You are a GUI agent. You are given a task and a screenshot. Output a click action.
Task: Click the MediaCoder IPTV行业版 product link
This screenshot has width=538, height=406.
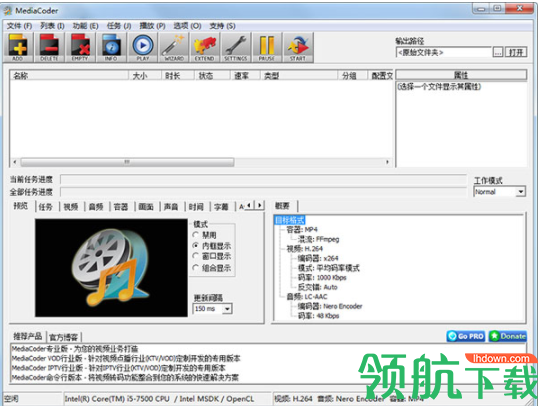(x=118, y=368)
